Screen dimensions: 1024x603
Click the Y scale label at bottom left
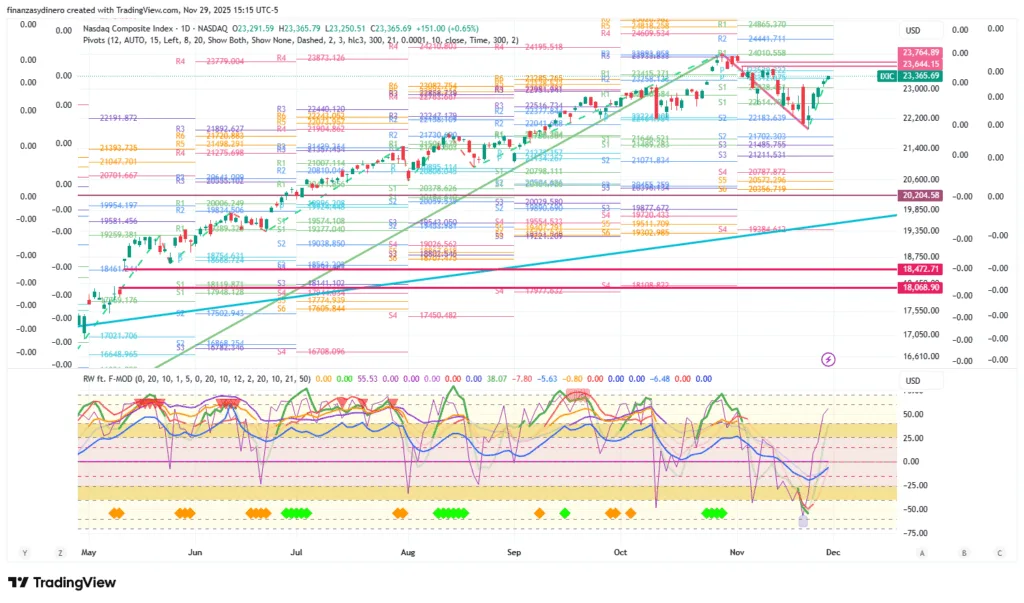pos(25,552)
